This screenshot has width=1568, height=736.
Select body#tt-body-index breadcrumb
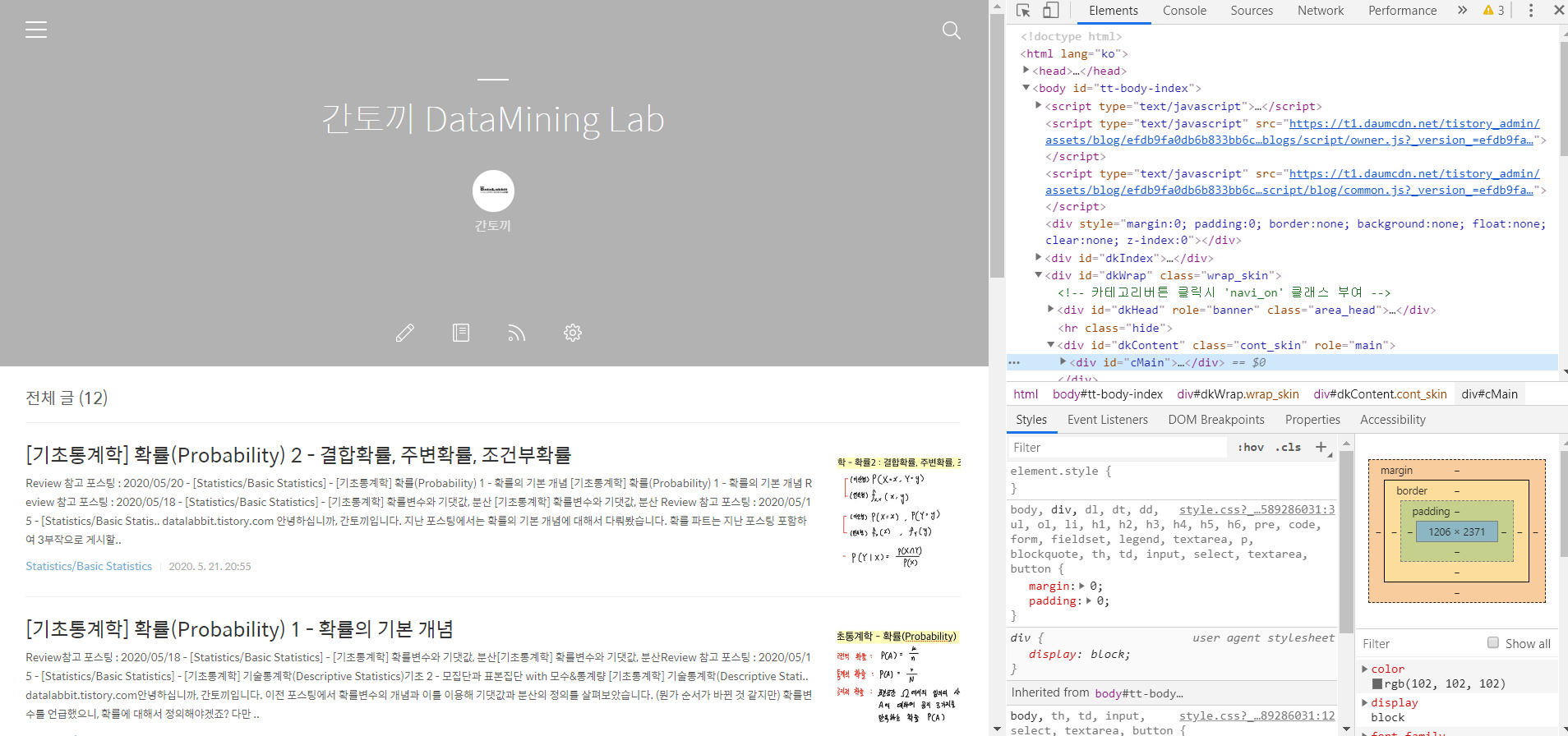pyautogui.click(x=1108, y=394)
